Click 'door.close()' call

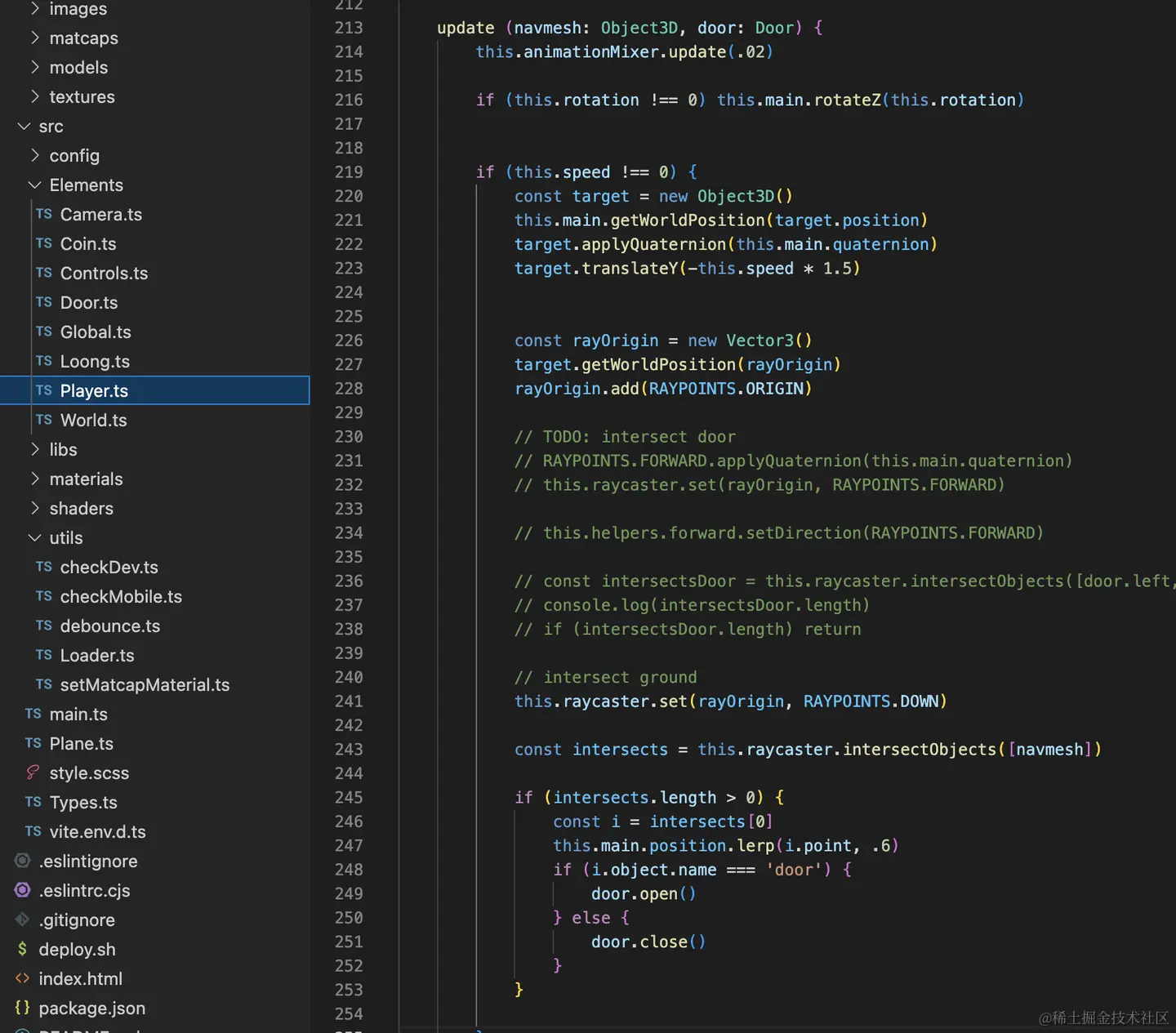[x=648, y=942]
